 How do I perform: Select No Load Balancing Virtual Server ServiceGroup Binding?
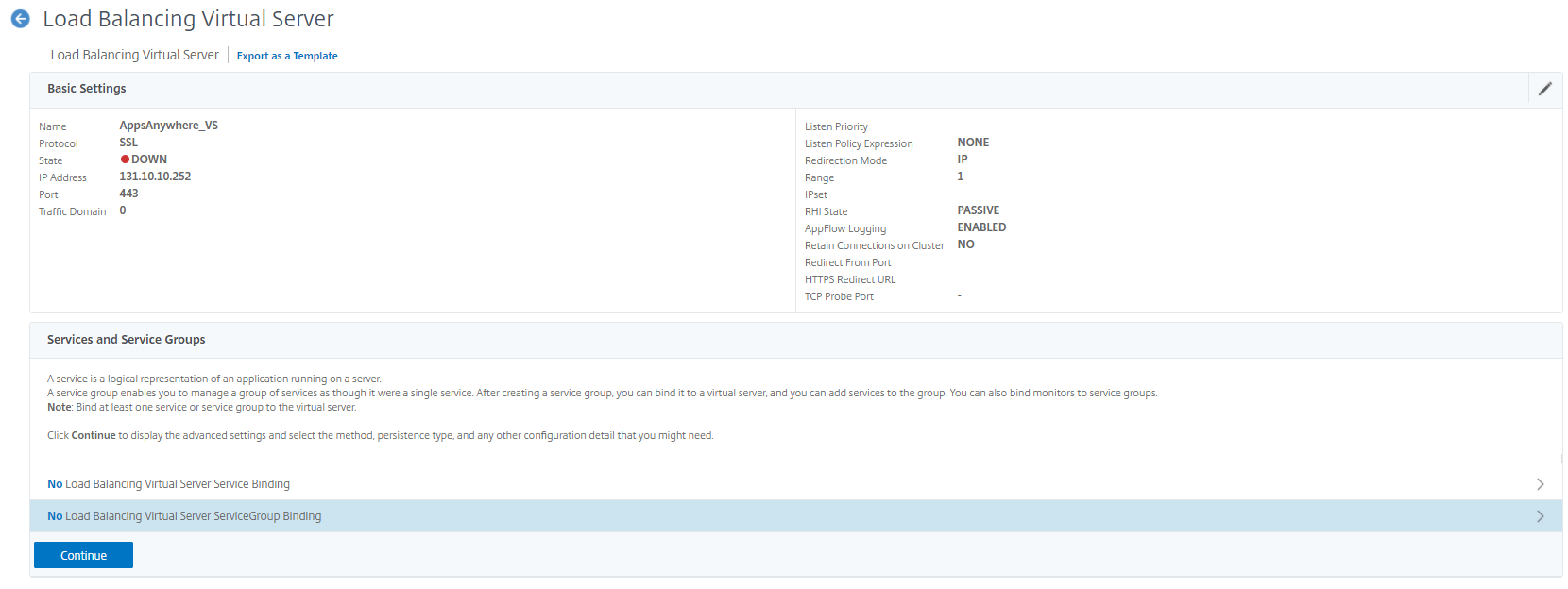(185, 516)
